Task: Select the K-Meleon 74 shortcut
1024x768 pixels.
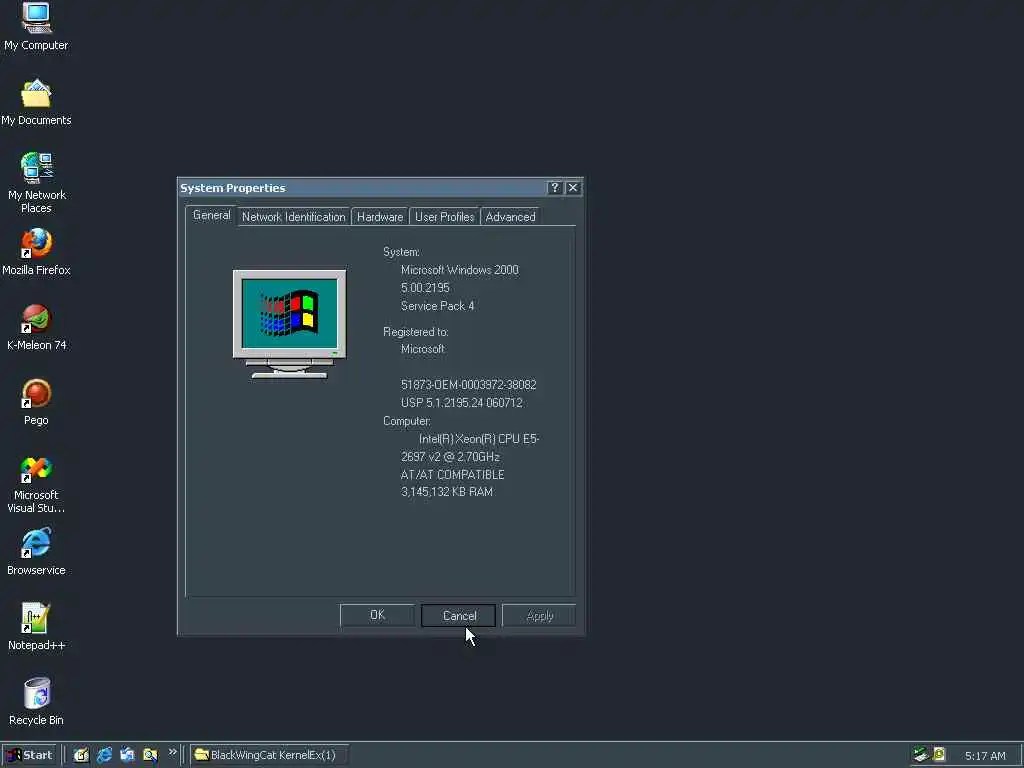Action: pyautogui.click(x=37, y=327)
